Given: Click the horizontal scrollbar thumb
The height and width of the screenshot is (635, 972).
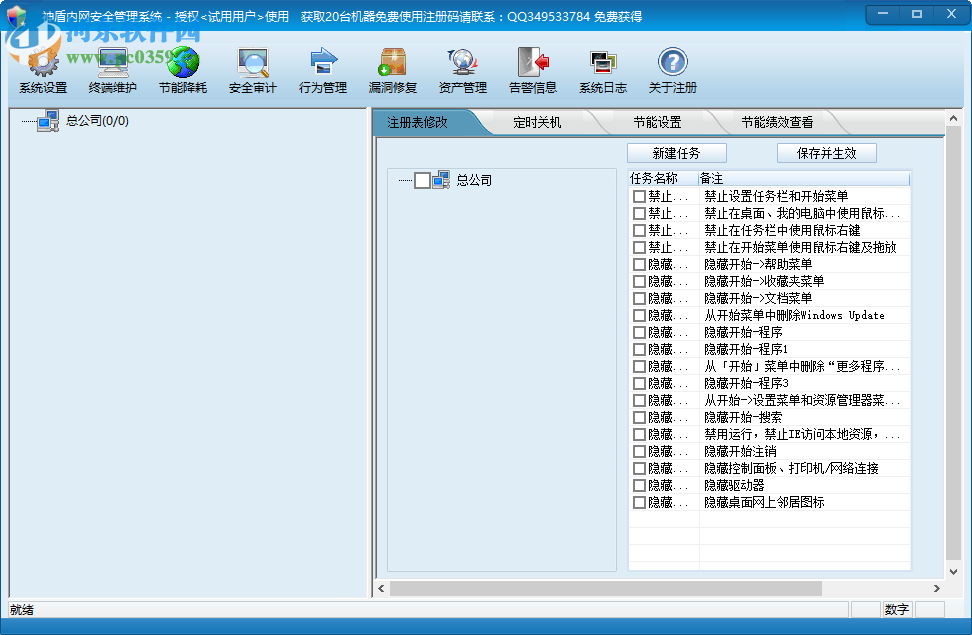Looking at the screenshot, I should [606, 588].
